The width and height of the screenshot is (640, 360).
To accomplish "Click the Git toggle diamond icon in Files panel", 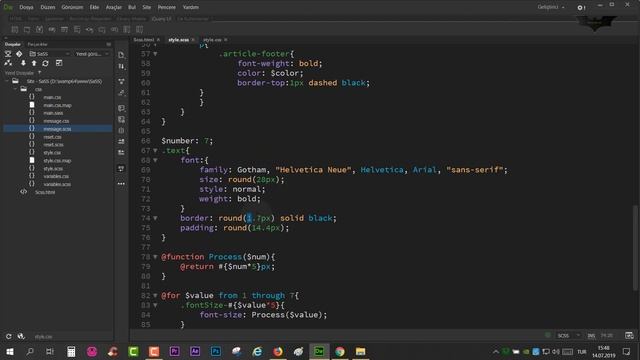I will pos(19,54).
